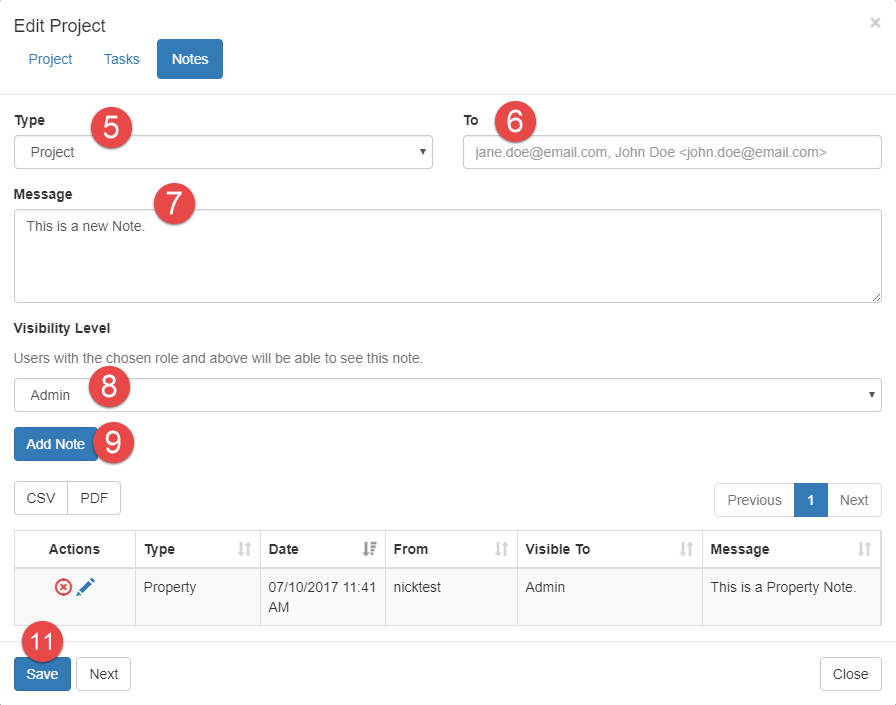The image size is (896, 705).
Task: Open the Type dropdown showing Project
Action: coord(223,153)
